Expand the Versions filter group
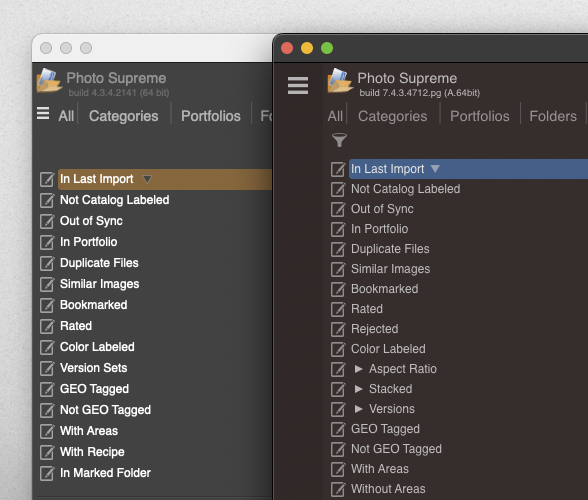588x500 pixels. (358, 409)
